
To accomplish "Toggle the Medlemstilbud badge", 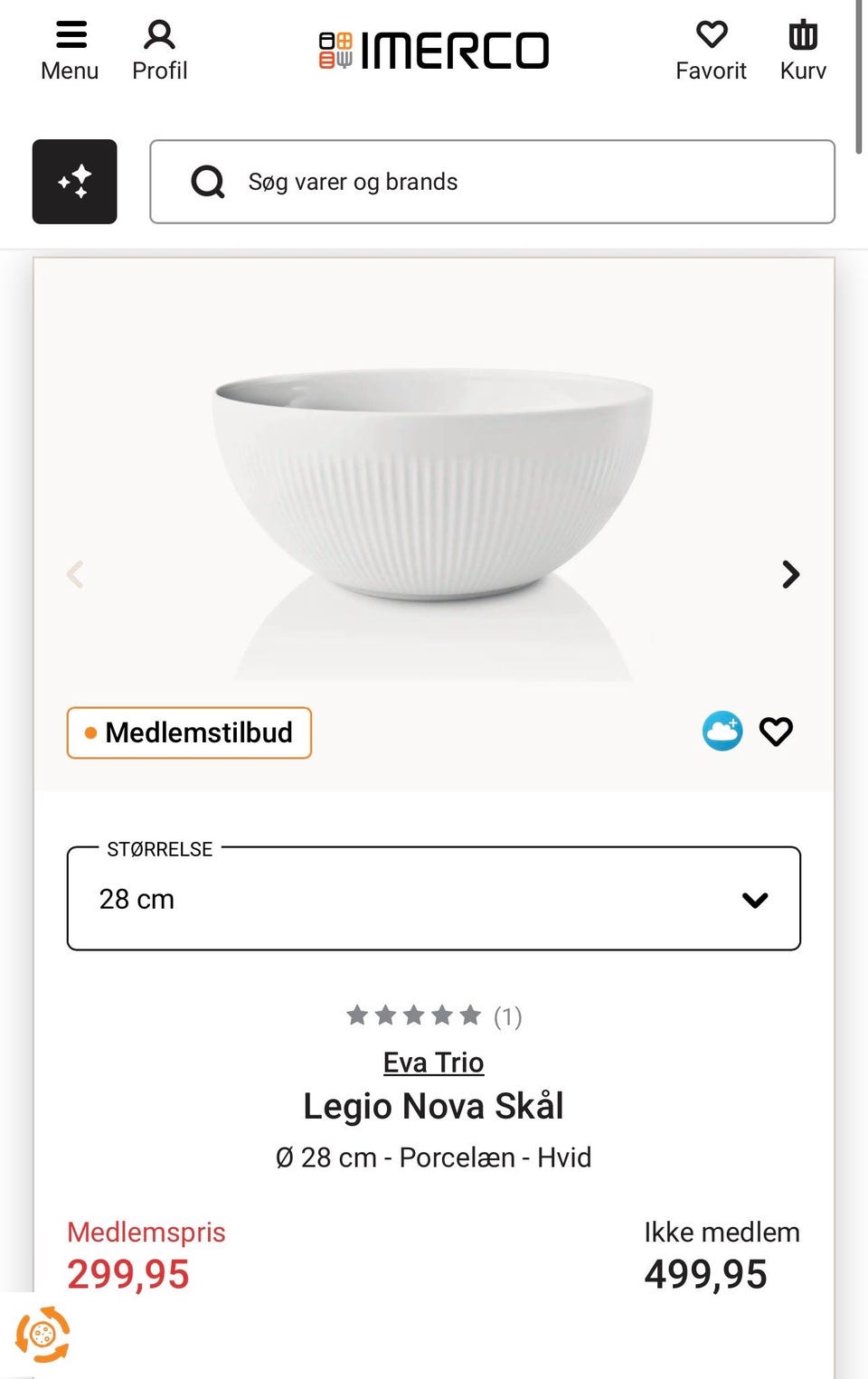I will point(188,732).
